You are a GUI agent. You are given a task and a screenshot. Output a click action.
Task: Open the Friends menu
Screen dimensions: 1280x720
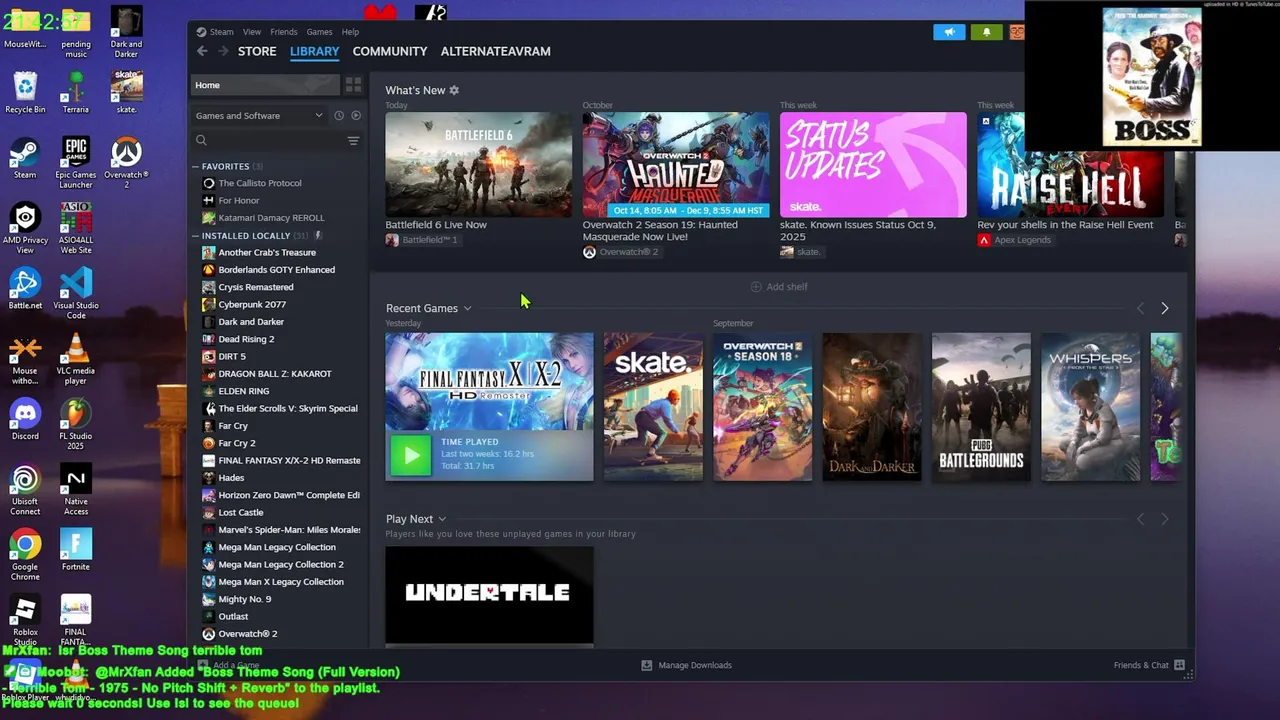[283, 32]
